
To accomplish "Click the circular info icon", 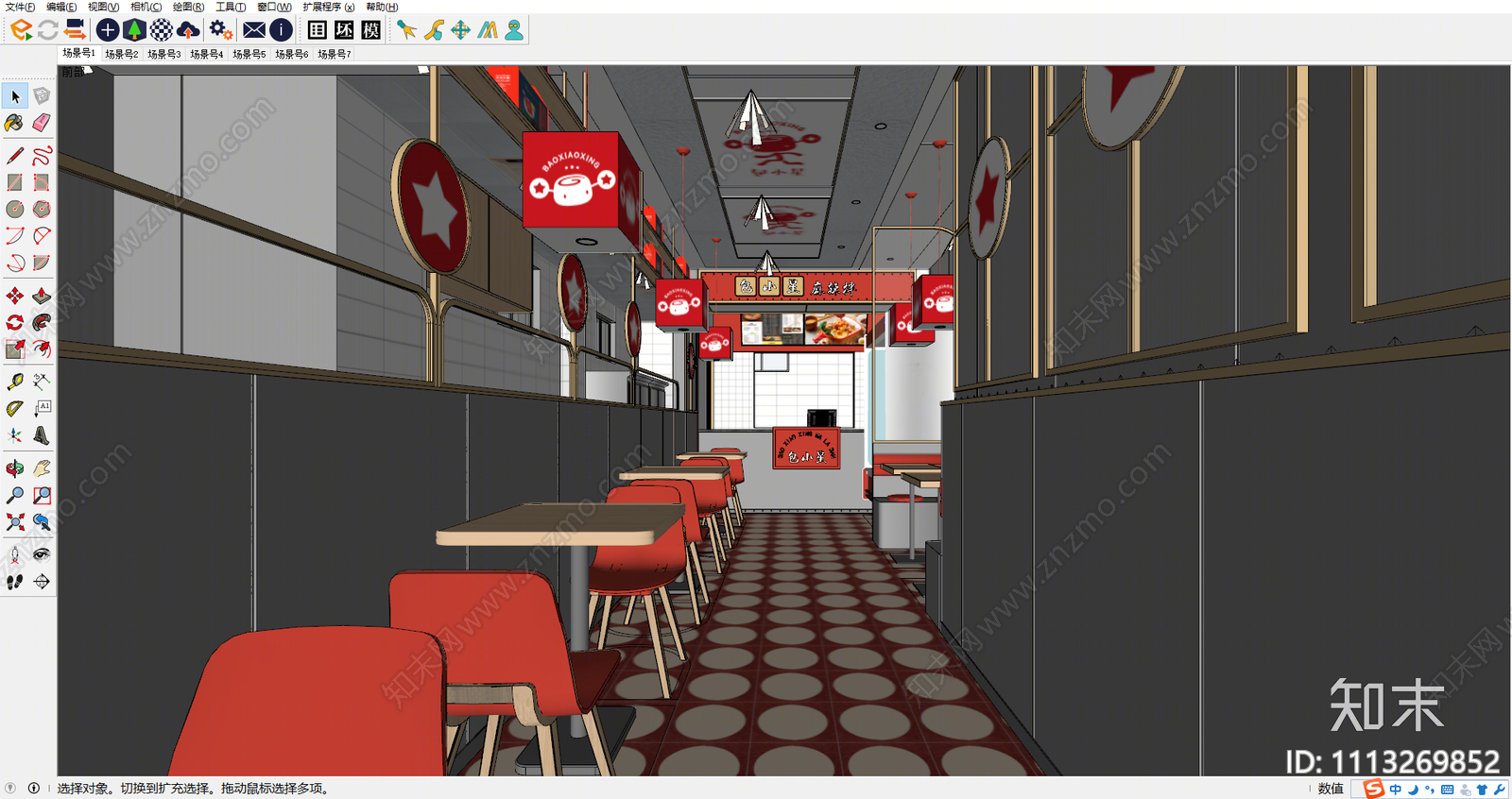I will pyautogui.click(x=281, y=30).
